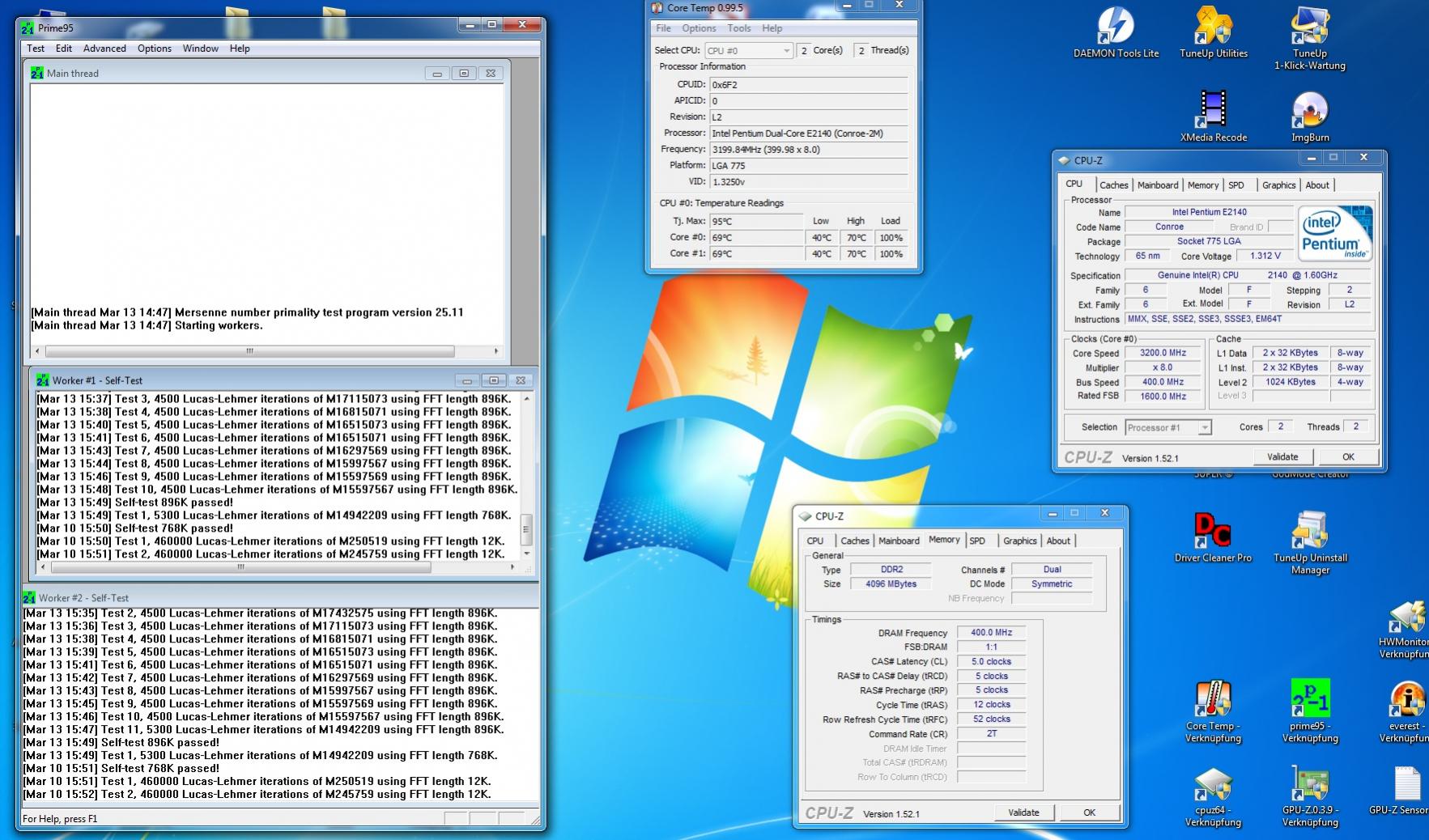Open the Edit menu in Prime95
Screen dimensions: 1429x840
(64, 49)
